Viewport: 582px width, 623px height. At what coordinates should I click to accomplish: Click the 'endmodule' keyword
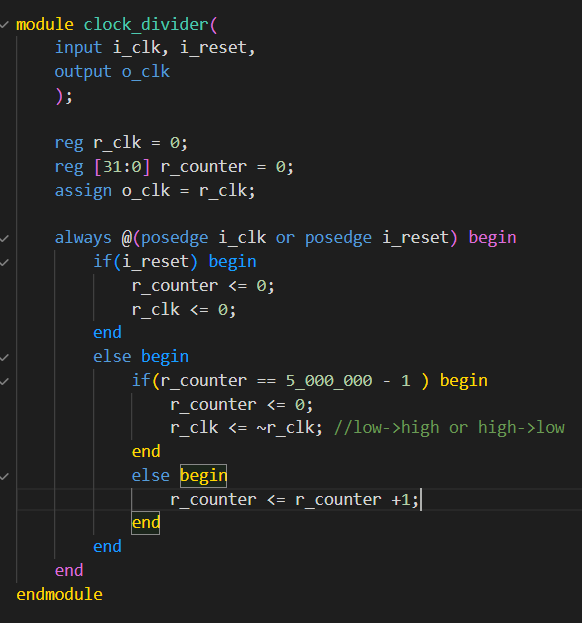59,594
